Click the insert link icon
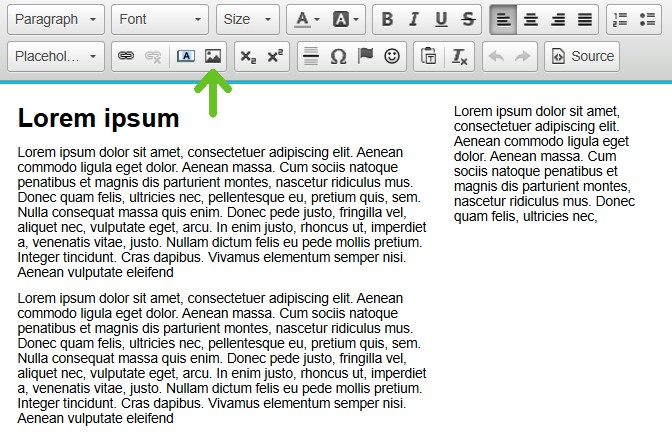Image resolution: width=672 pixels, height=432 pixels. [126, 56]
